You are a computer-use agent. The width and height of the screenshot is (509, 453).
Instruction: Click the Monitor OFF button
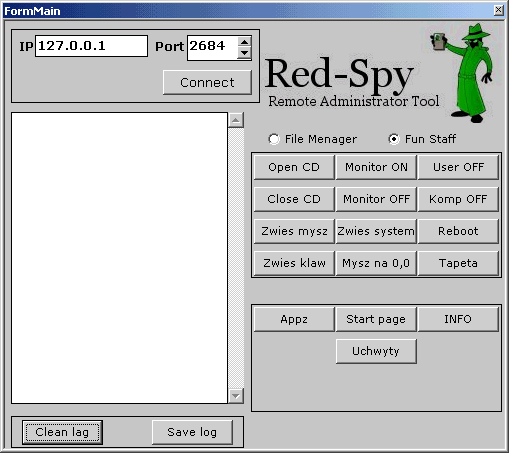click(x=376, y=199)
